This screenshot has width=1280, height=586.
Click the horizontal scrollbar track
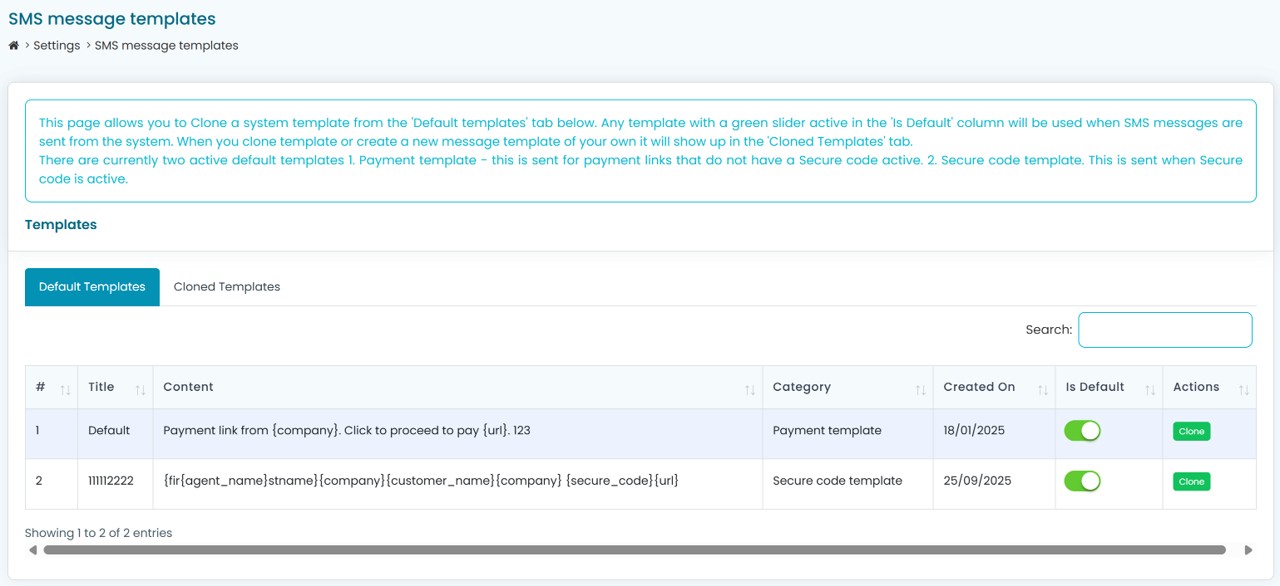tap(634, 550)
